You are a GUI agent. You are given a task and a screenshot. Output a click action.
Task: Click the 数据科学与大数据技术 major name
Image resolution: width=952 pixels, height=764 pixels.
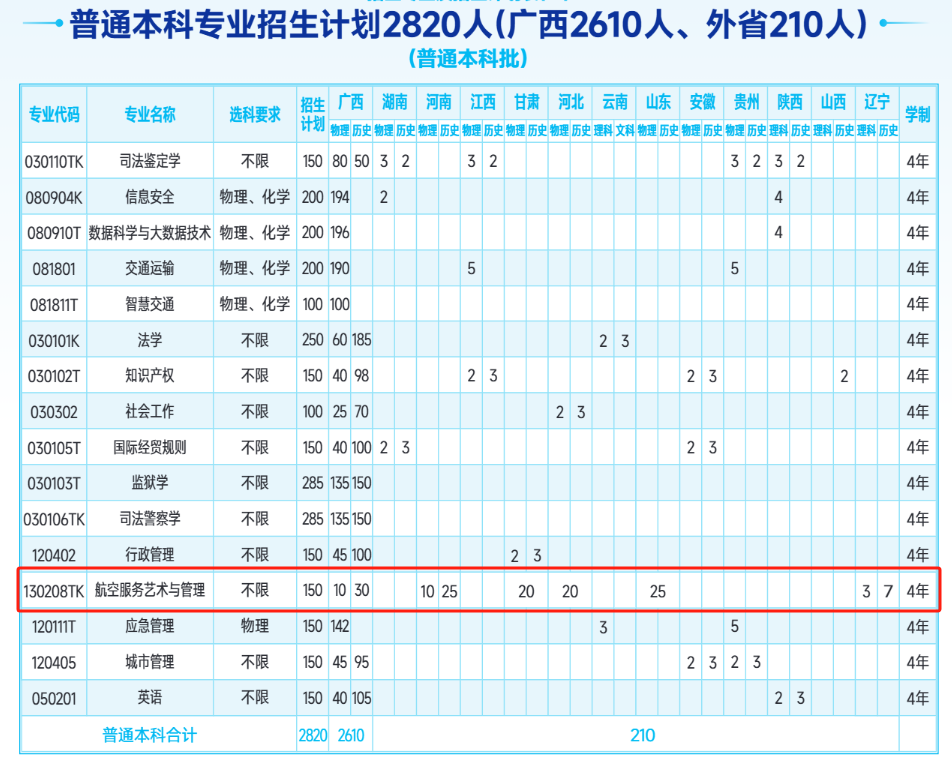(x=150, y=233)
